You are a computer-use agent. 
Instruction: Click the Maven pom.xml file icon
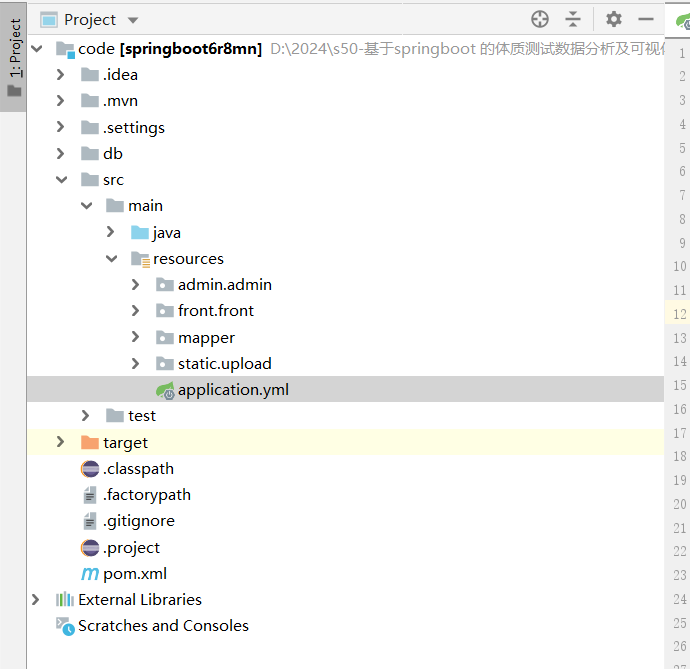click(x=90, y=574)
